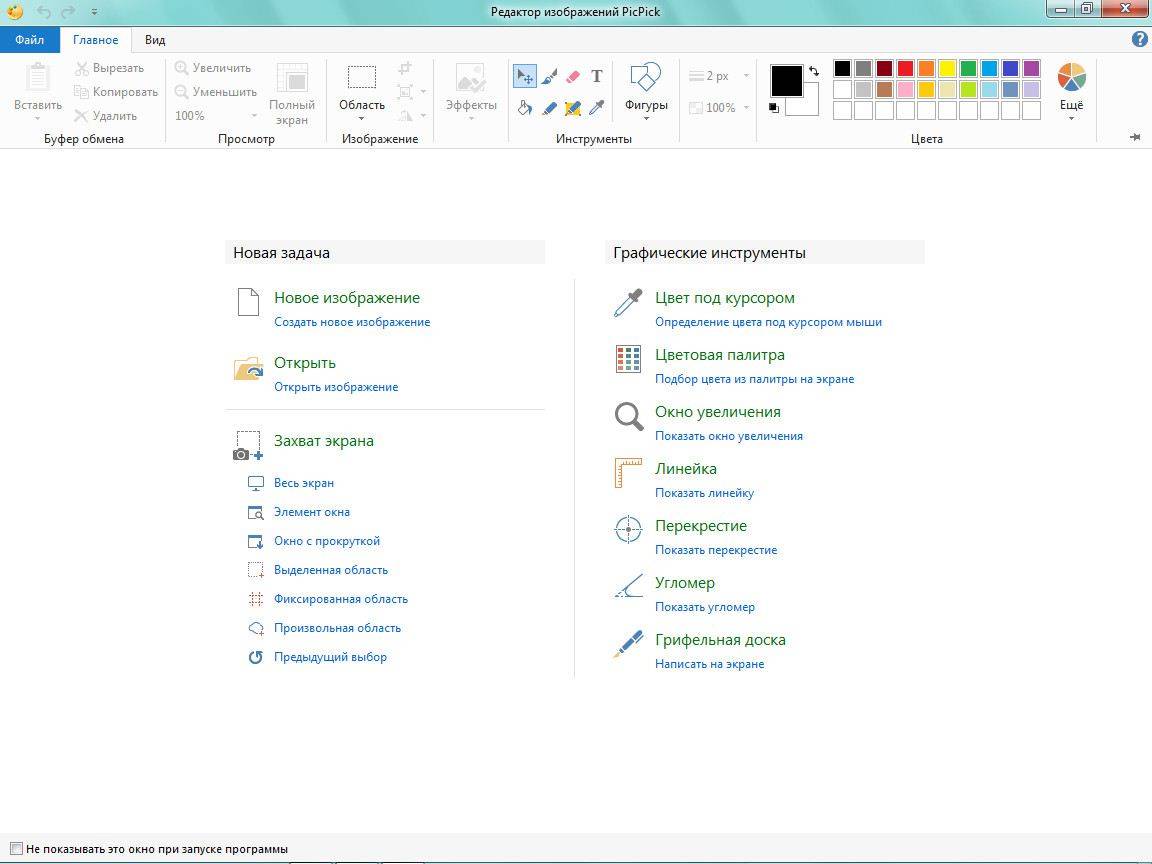1152x864 pixels.
Task: Click the Undo arrow in the quick access toolbar
Action: [x=44, y=12]
